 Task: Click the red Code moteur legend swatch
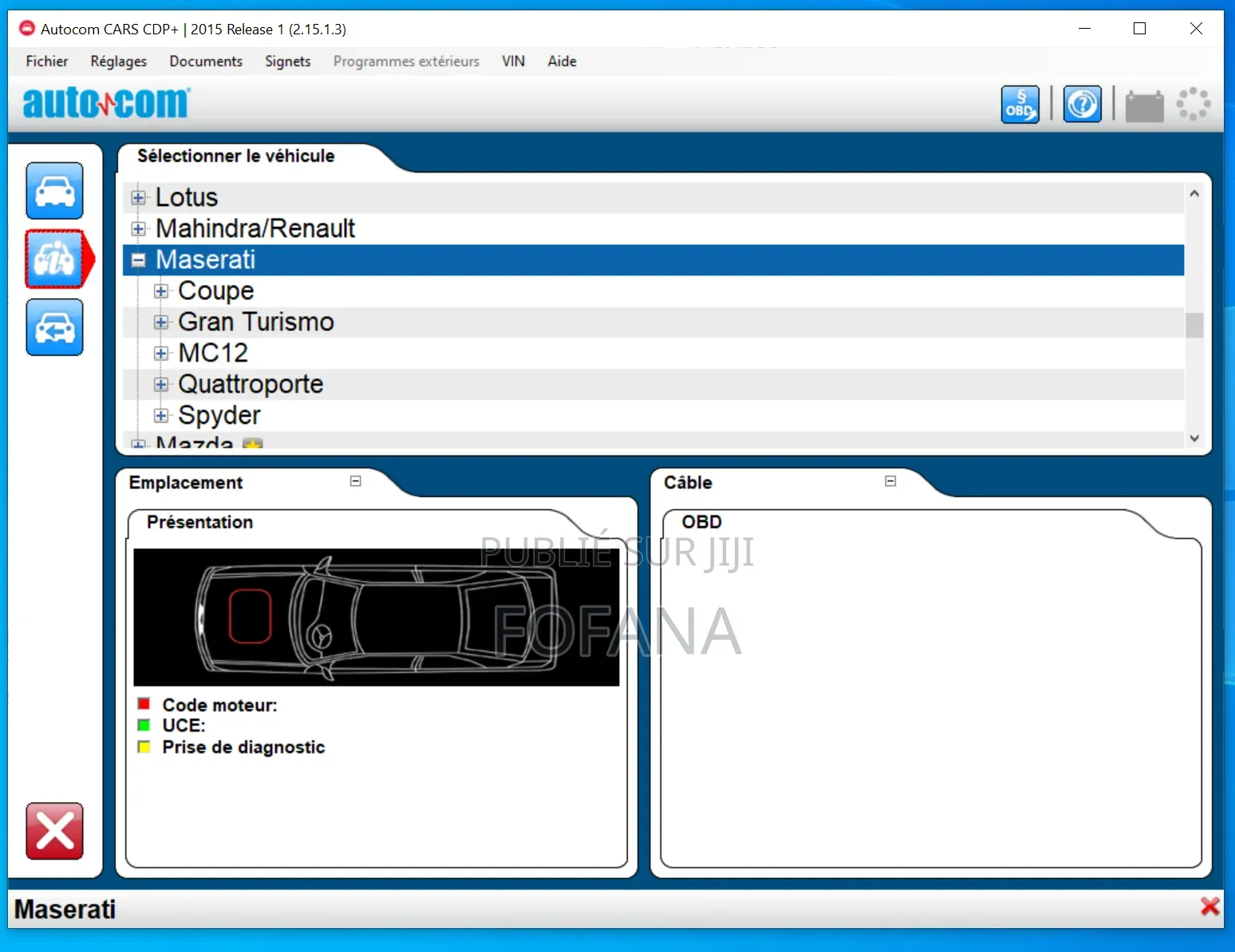(x=144, y=704)
